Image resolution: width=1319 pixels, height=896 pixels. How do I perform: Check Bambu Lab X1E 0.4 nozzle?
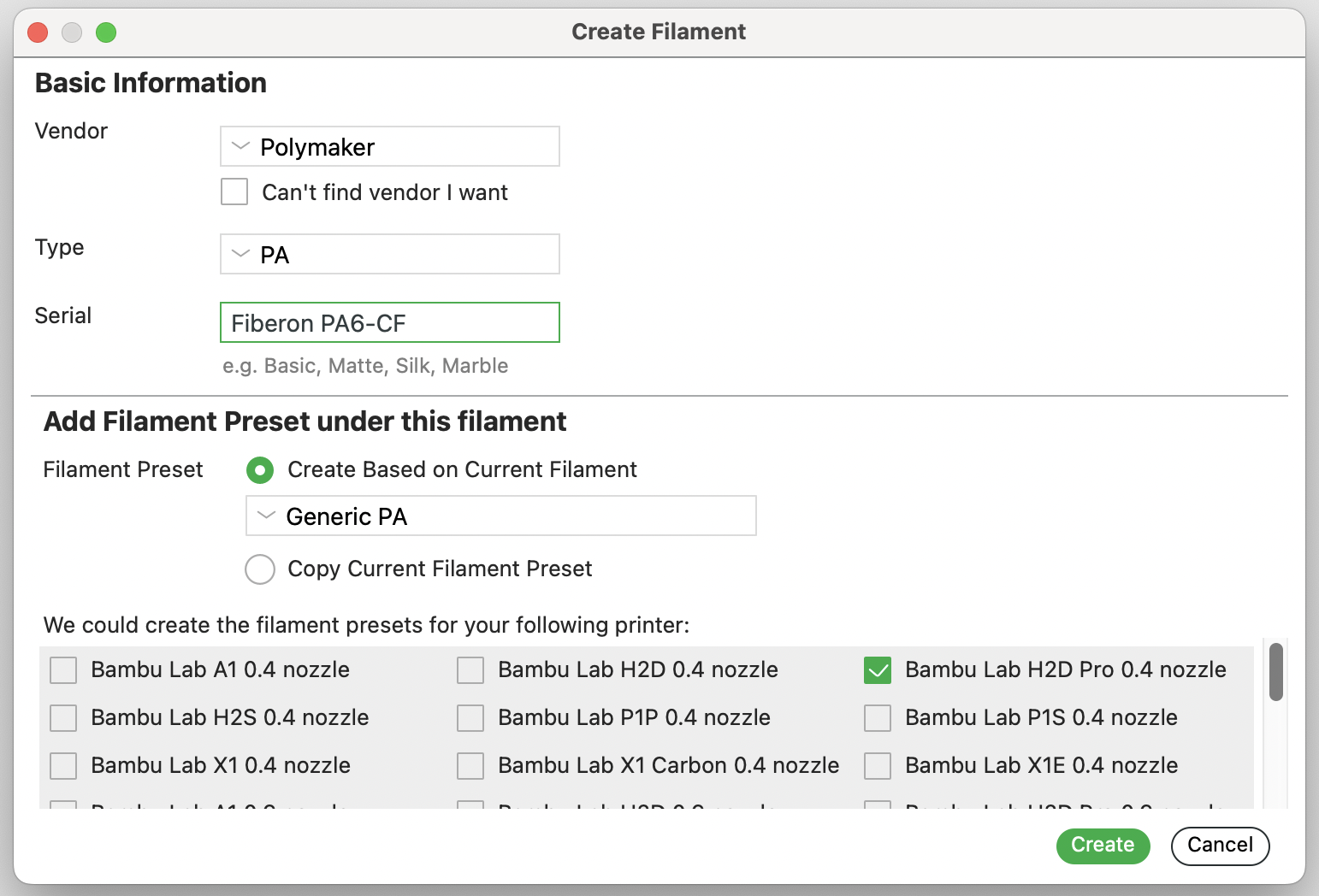coord(877,766)
